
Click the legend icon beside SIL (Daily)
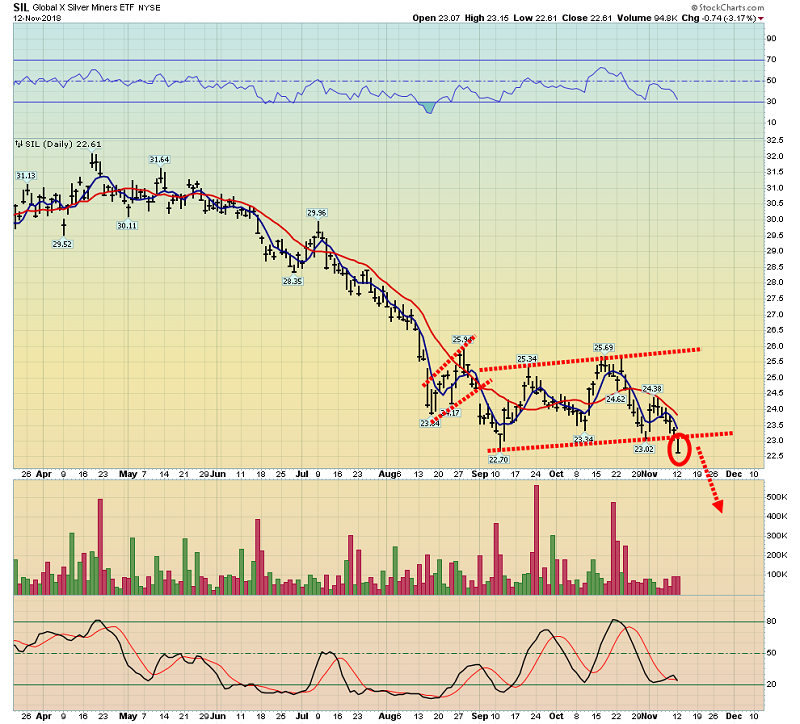[19, 144]
